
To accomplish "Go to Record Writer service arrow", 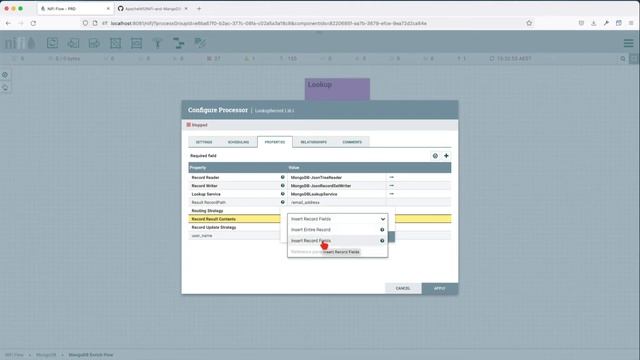I will [391, 186].
